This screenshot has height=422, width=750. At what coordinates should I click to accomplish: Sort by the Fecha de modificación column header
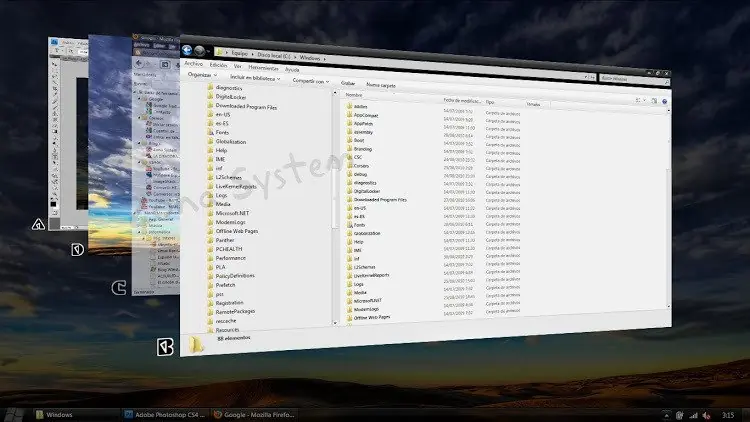(463, 100)
